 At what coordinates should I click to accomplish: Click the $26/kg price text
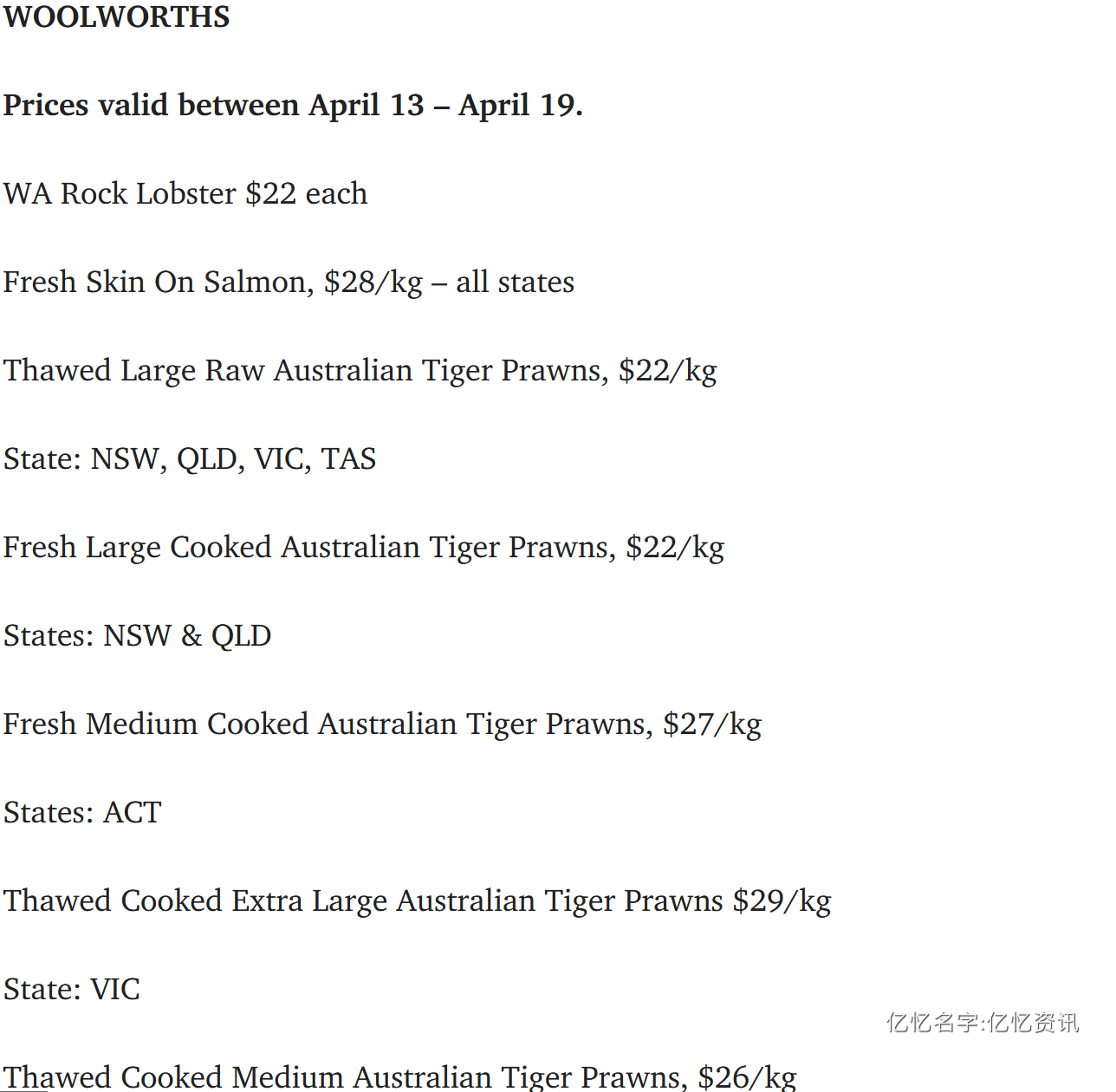748,1077
